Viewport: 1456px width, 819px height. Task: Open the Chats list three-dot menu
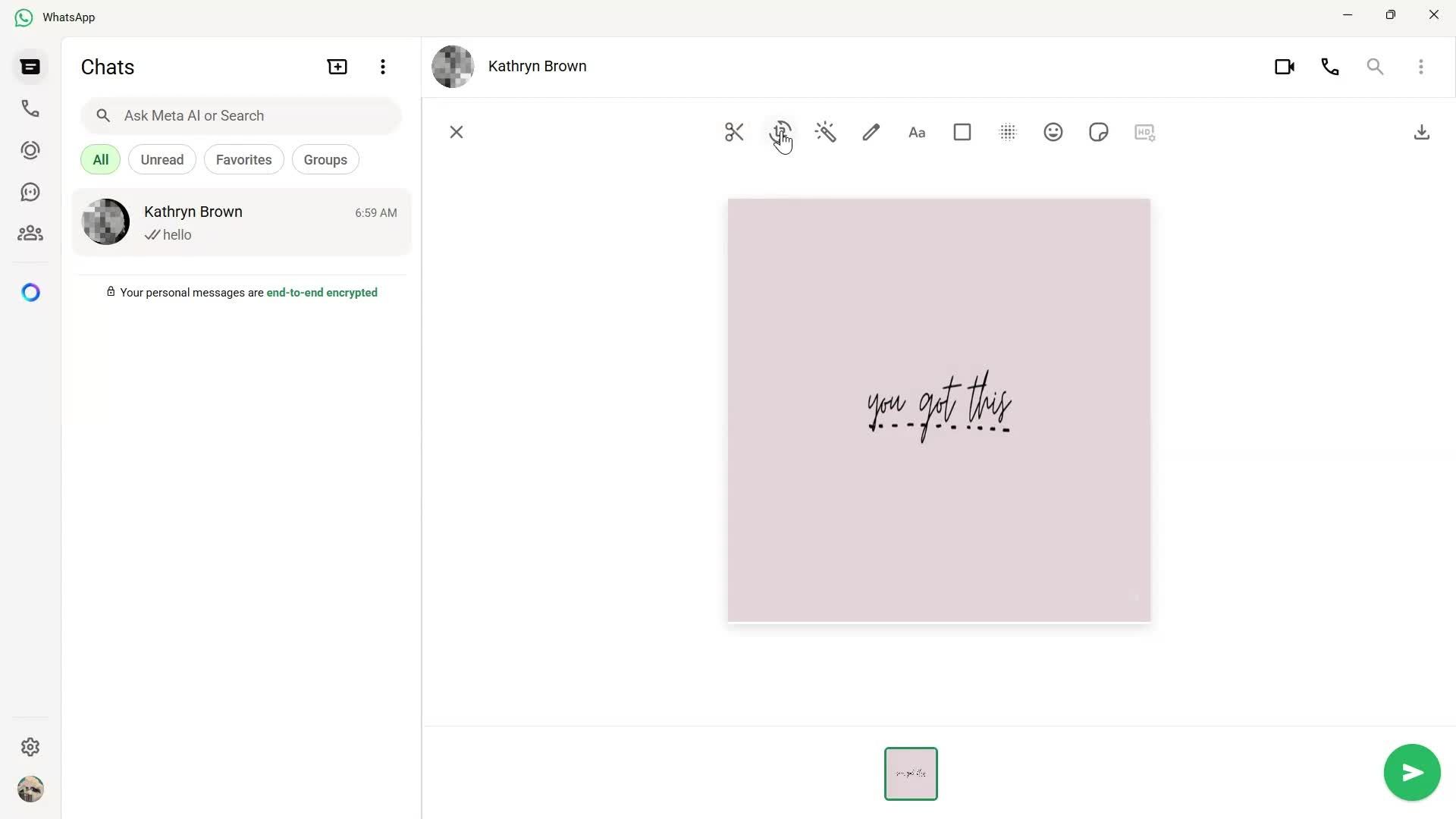383,67
